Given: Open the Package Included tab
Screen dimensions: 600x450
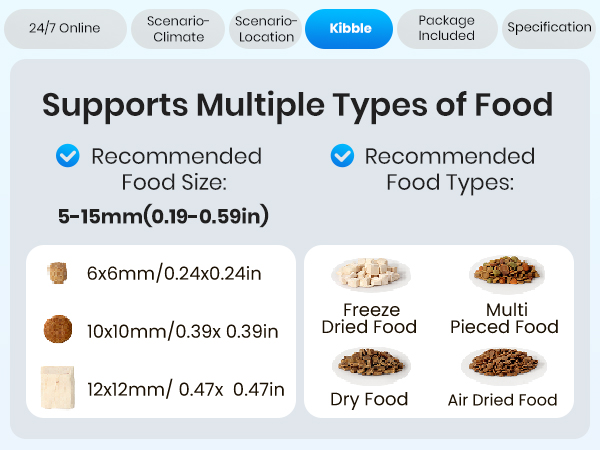Looking at the screenshot, I should [x=446, y=28].
